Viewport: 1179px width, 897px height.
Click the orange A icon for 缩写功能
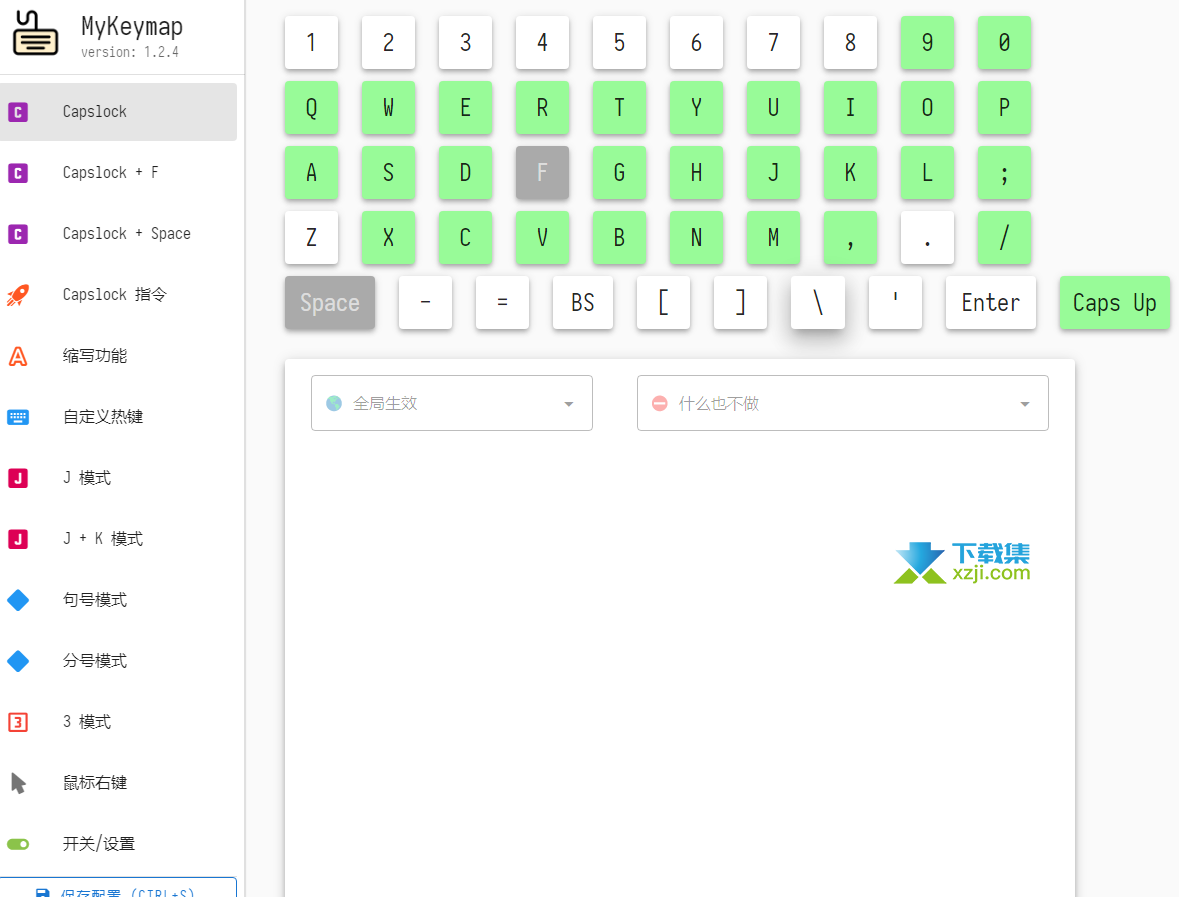coord(18,356)
